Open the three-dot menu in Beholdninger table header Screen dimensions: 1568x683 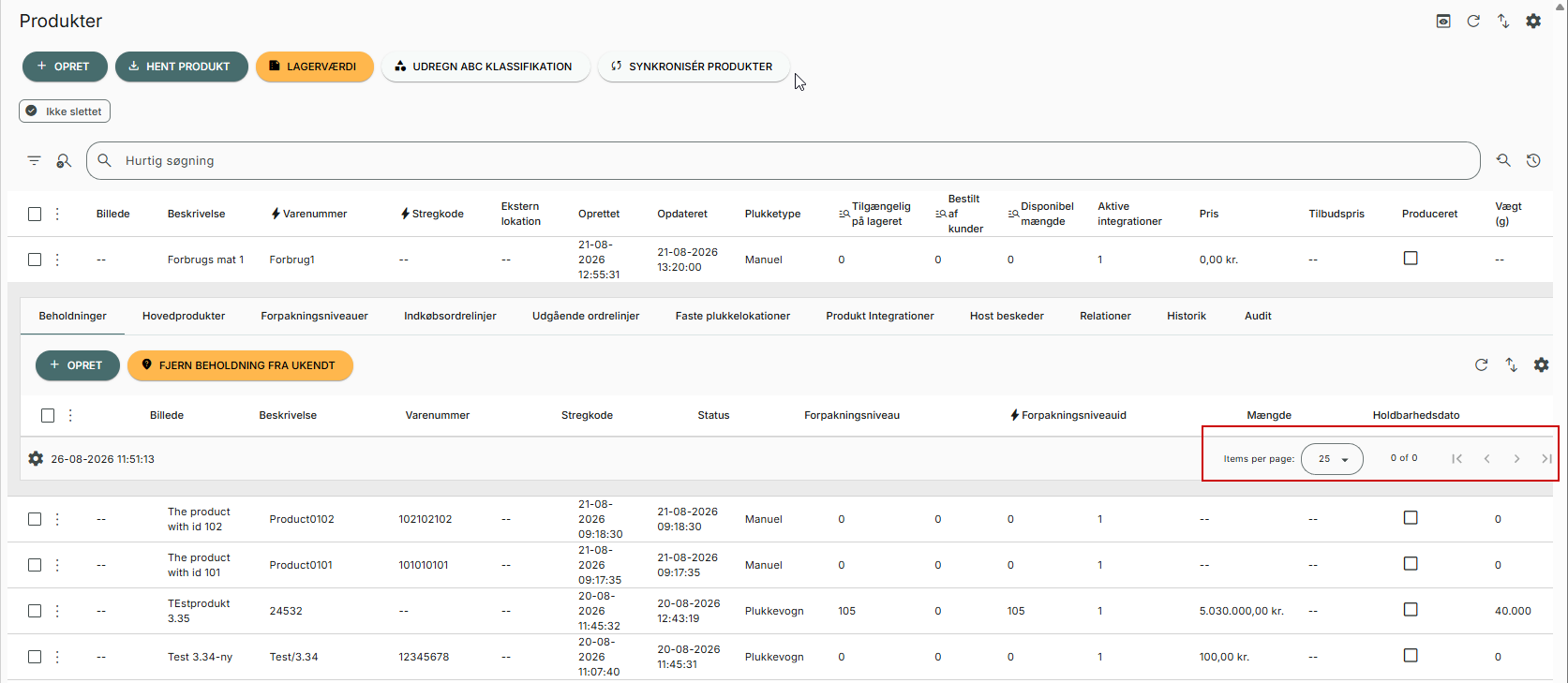point(70,415)
